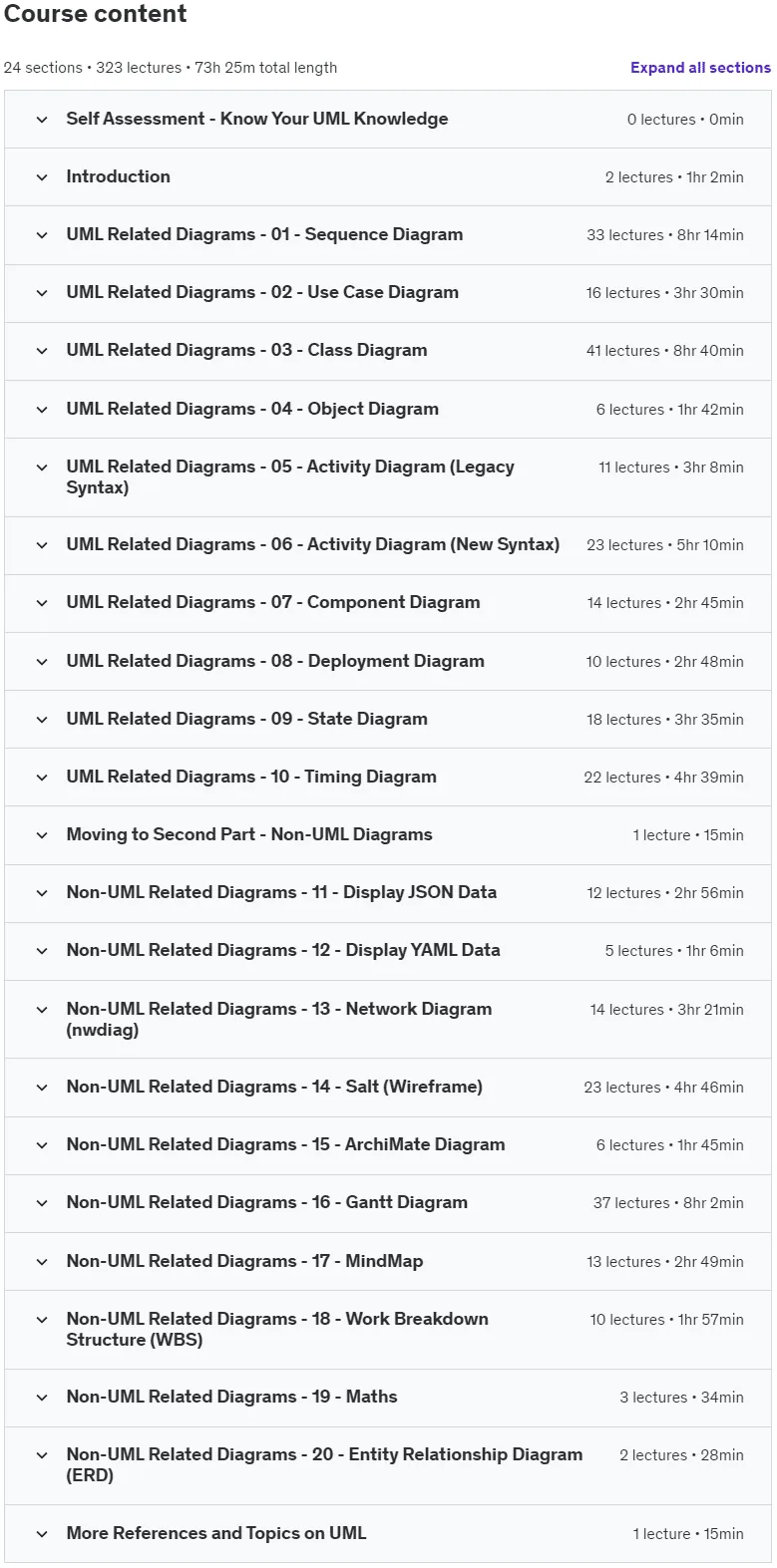777x1568 pixels.
Task: Expand chevron beside Self Assessment section
Action: pyautogui.click(x=42, y=120)
